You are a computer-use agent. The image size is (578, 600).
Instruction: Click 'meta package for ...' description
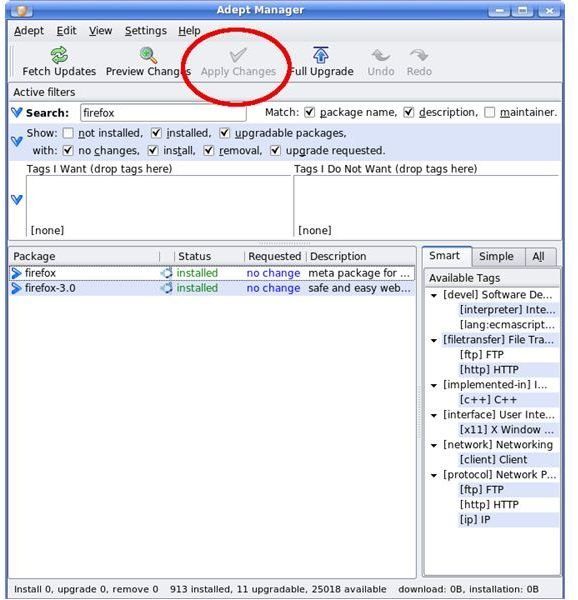click(x=359, y=273)
